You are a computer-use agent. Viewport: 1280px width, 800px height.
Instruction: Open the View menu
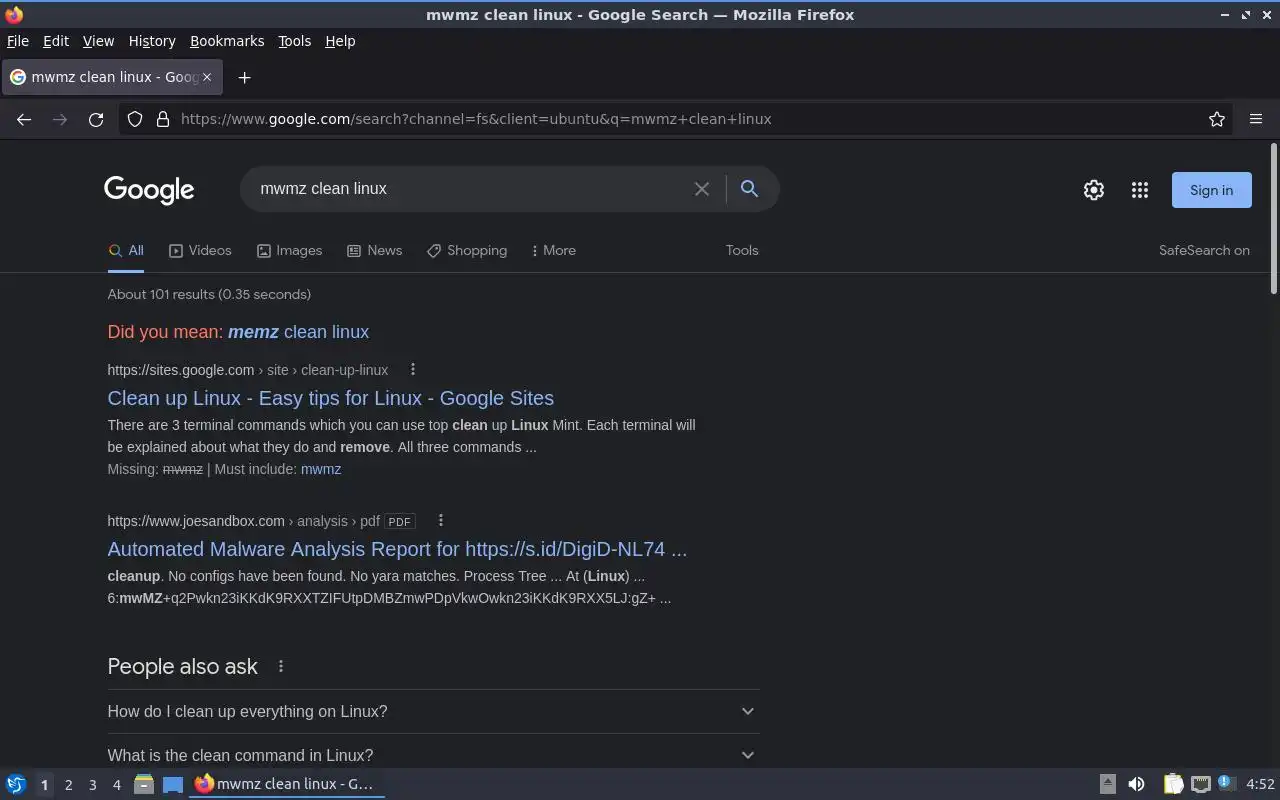[x=98, y=41]
